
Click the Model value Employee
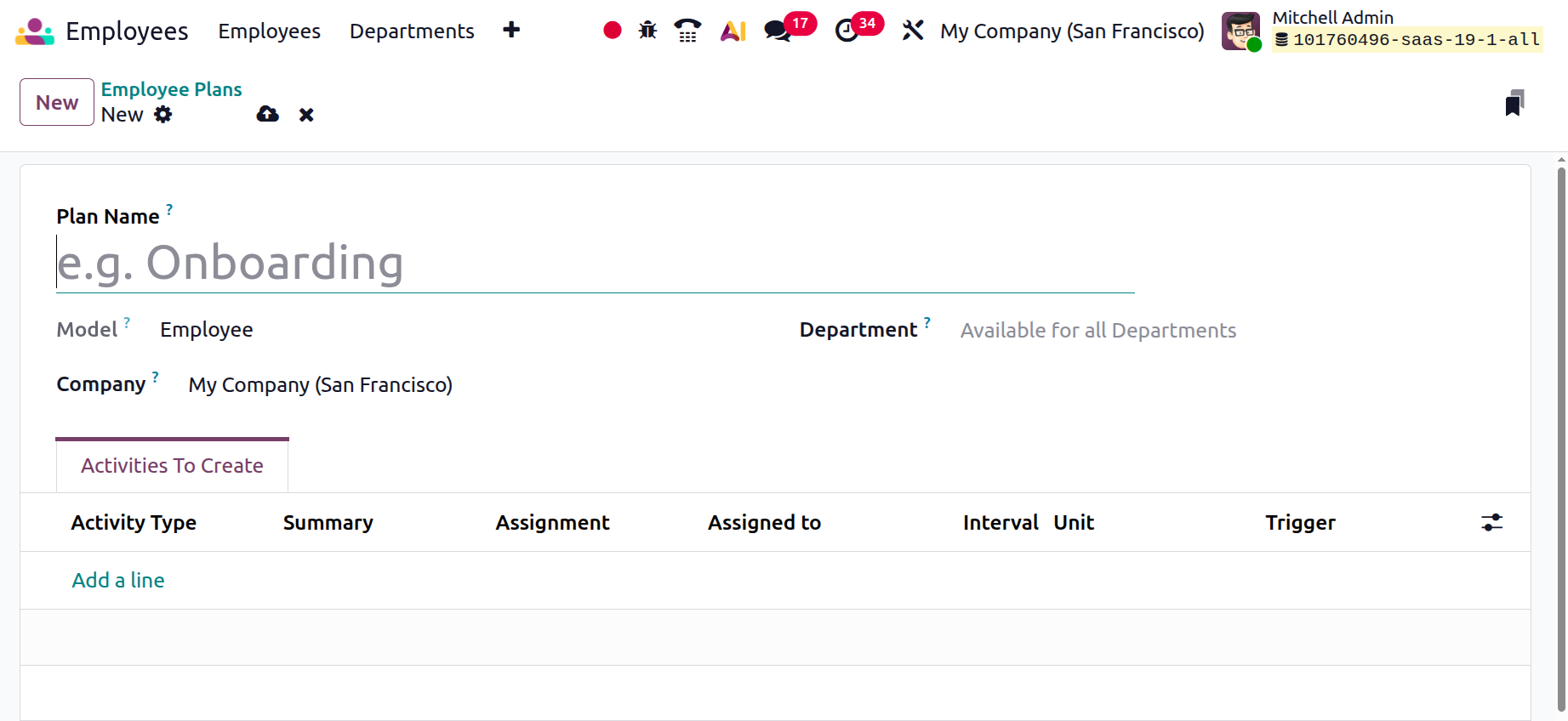(207, 330)
